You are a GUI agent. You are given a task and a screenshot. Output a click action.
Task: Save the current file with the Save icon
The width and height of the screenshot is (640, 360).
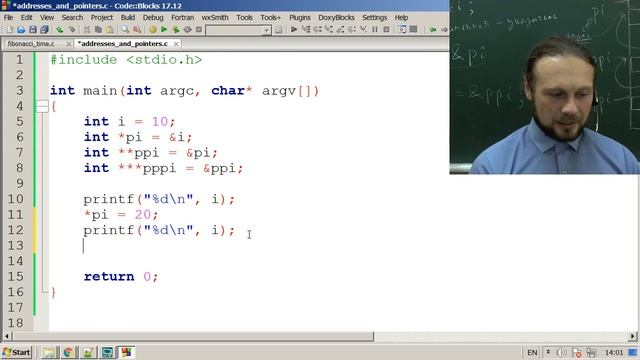pyautogui.click(x=33, y=29)
